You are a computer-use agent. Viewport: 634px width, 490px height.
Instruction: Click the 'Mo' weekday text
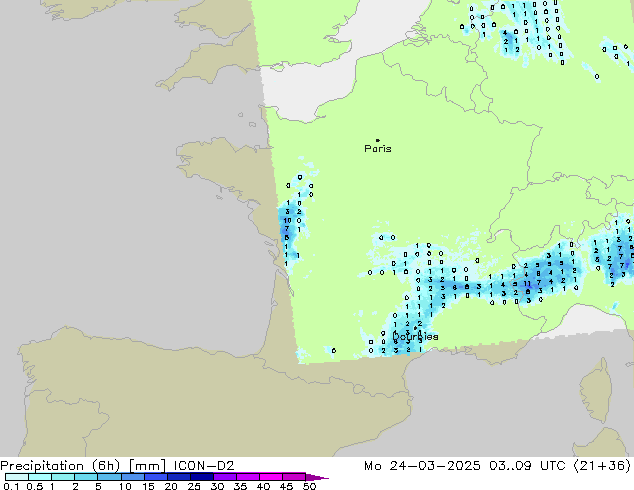372,466
